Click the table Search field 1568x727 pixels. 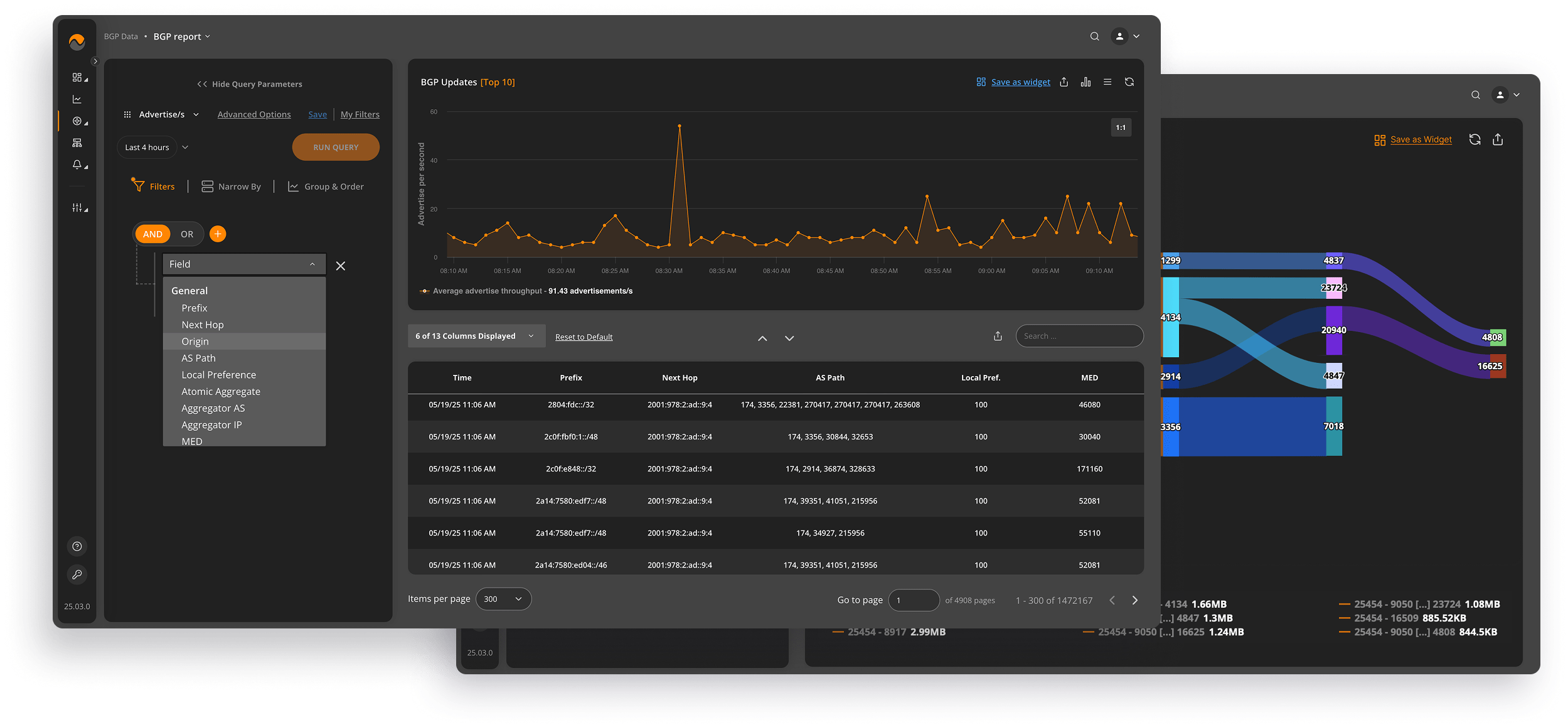(1079, 337)
